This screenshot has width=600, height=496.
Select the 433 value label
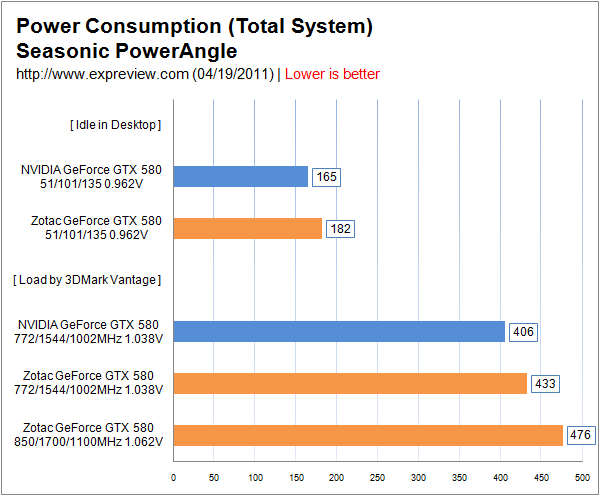545,384
